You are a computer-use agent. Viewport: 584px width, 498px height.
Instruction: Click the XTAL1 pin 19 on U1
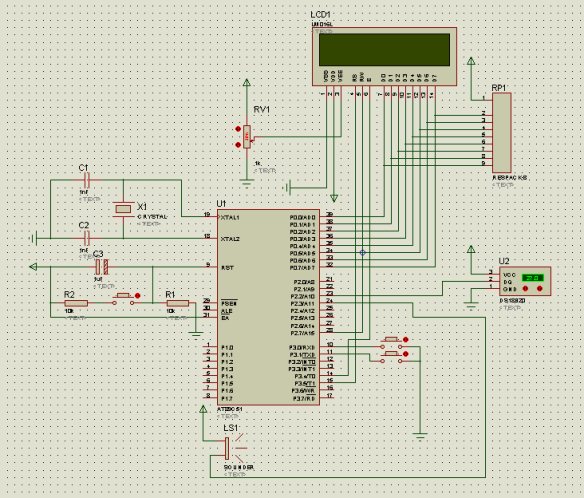(211, 216)
